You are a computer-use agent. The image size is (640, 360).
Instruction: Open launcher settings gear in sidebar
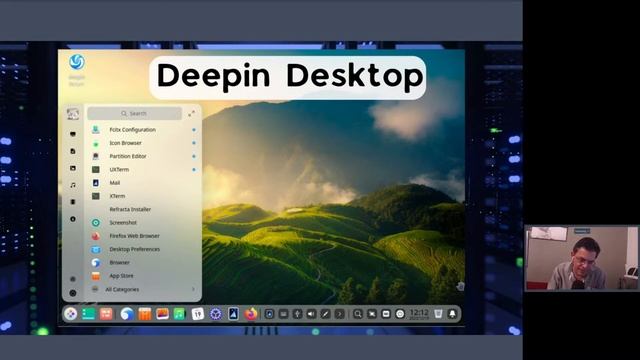pos(73,279)
